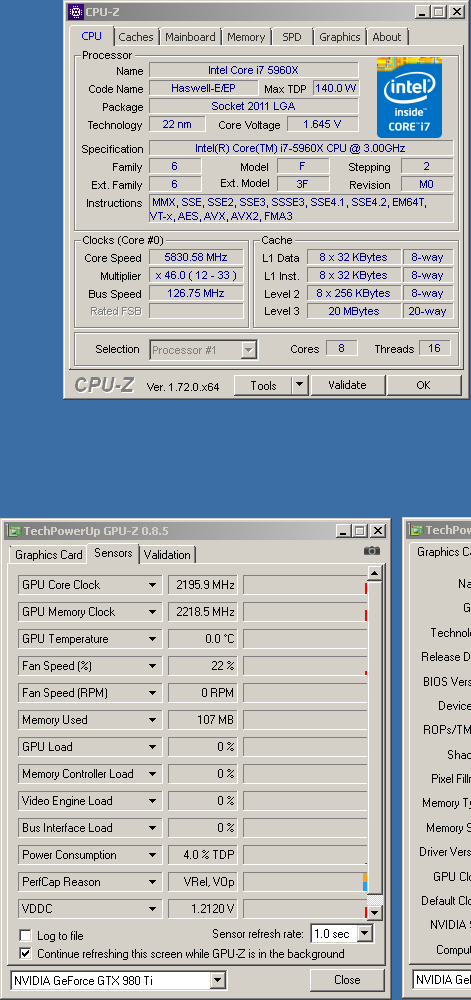Click the PerfCap Reason value VRel, VOp

coord(203,882)
